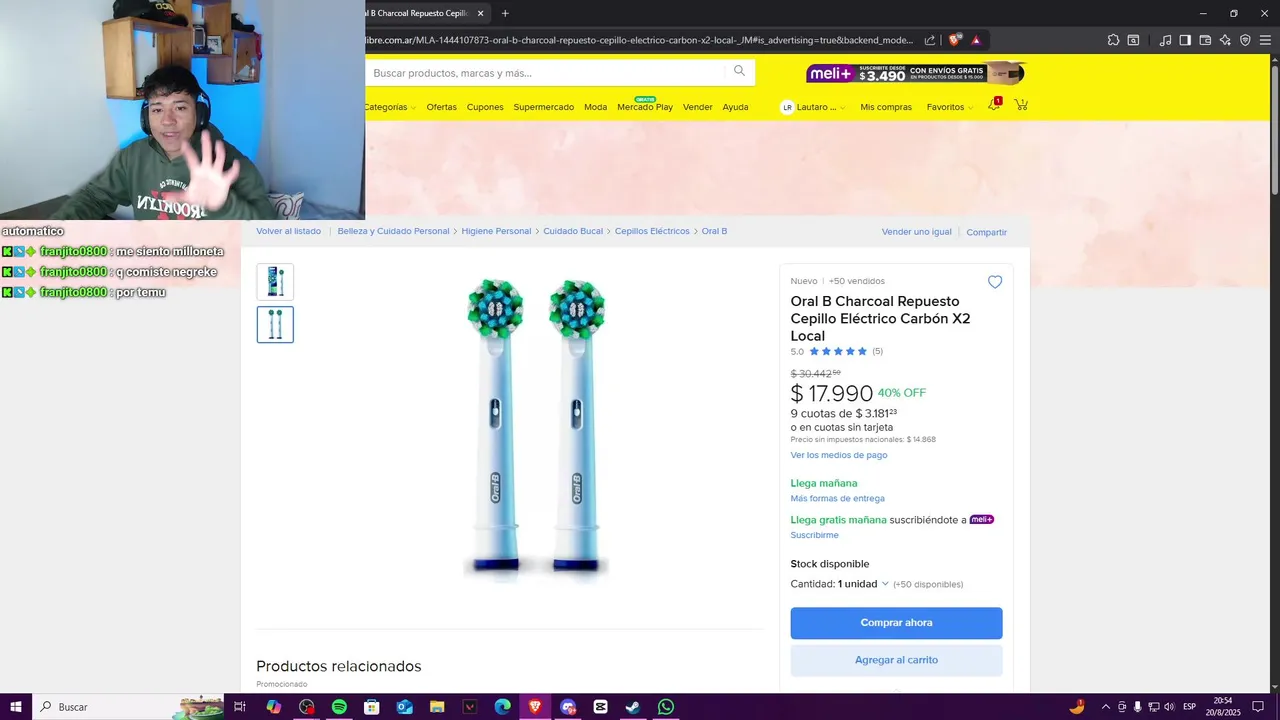The image size is (1280, 720).
Task: Click the search magnifier icon in MercadoLibre
Action: click(739, 71)
